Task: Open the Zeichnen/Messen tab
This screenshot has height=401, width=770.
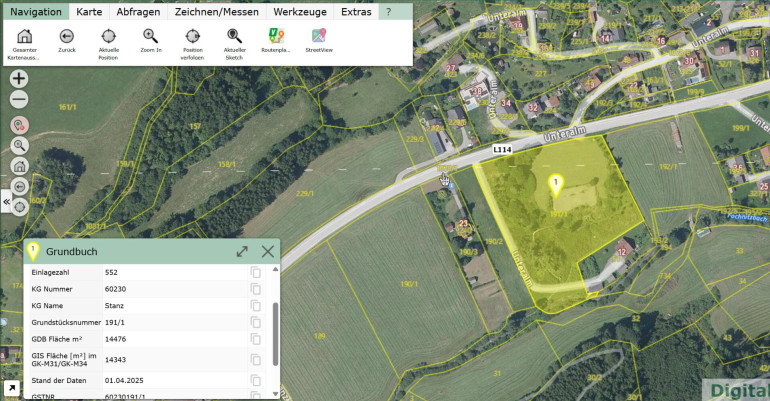Action: (x=216, y=12)
